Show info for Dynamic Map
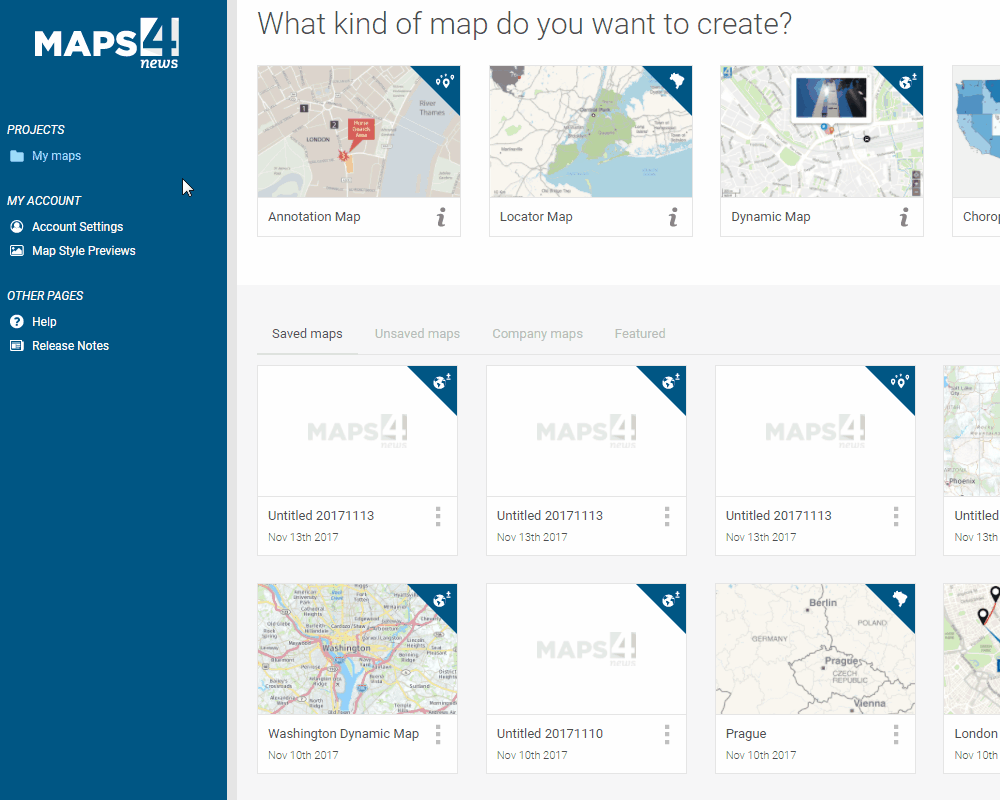Viewport: 1000px width, 800px height. click(904, 218)
